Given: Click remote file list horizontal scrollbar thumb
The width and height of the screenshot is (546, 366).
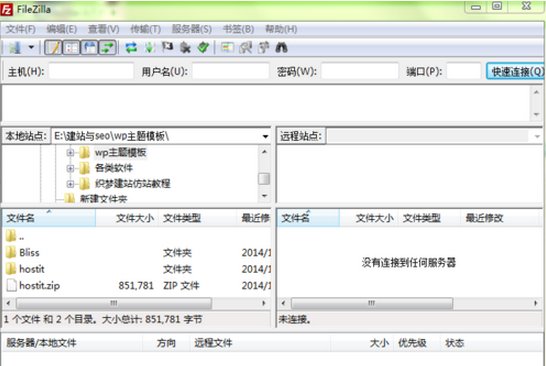Looking at the screenshot, I should coord(372,303).
